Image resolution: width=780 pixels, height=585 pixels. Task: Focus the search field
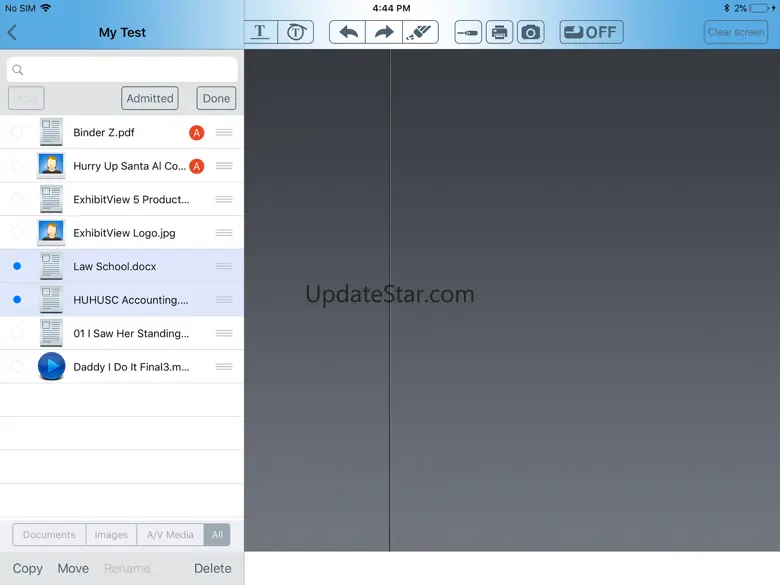coord(122,70)
